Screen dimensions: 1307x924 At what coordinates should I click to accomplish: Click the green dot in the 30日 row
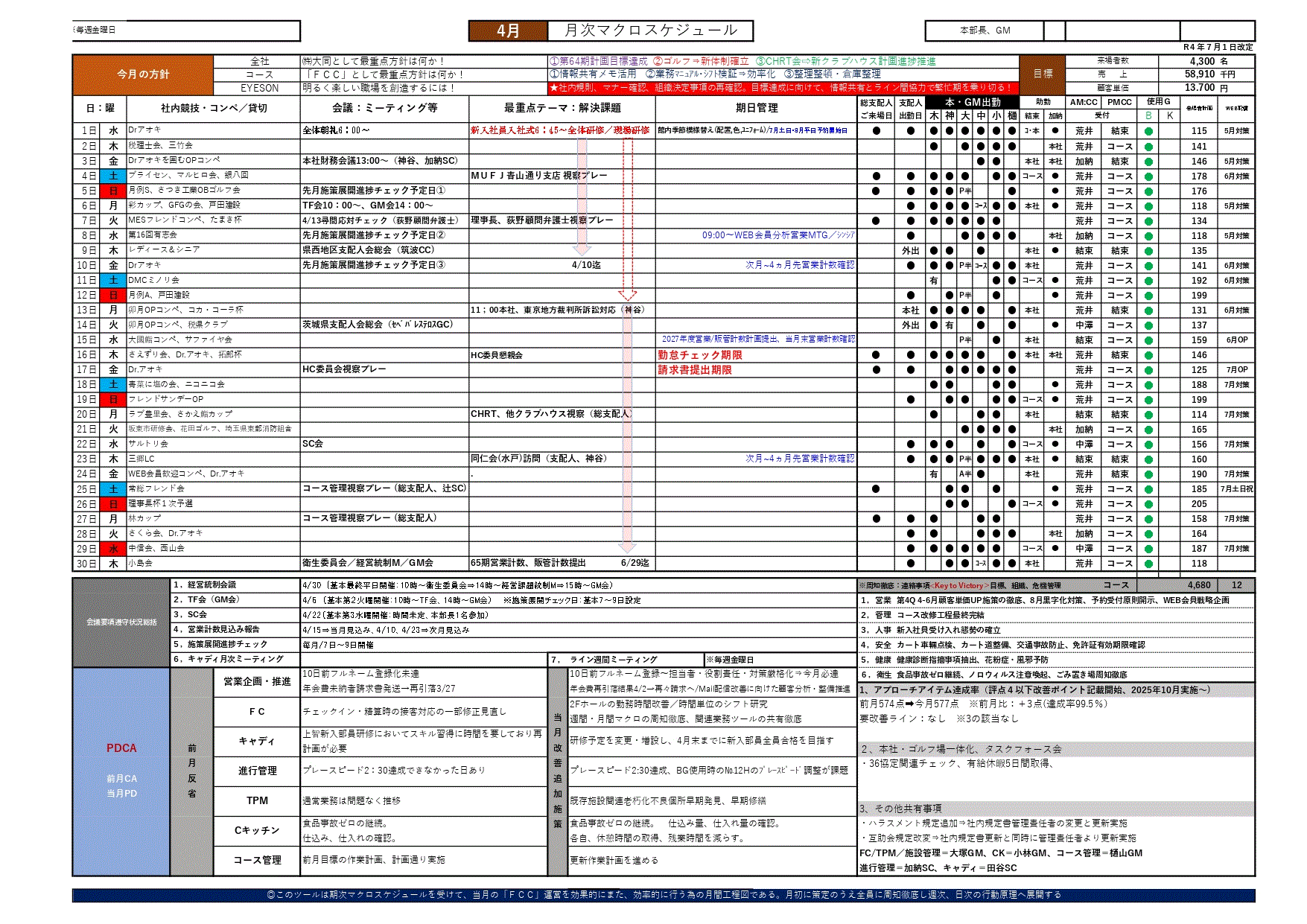tap(1148, 564)
